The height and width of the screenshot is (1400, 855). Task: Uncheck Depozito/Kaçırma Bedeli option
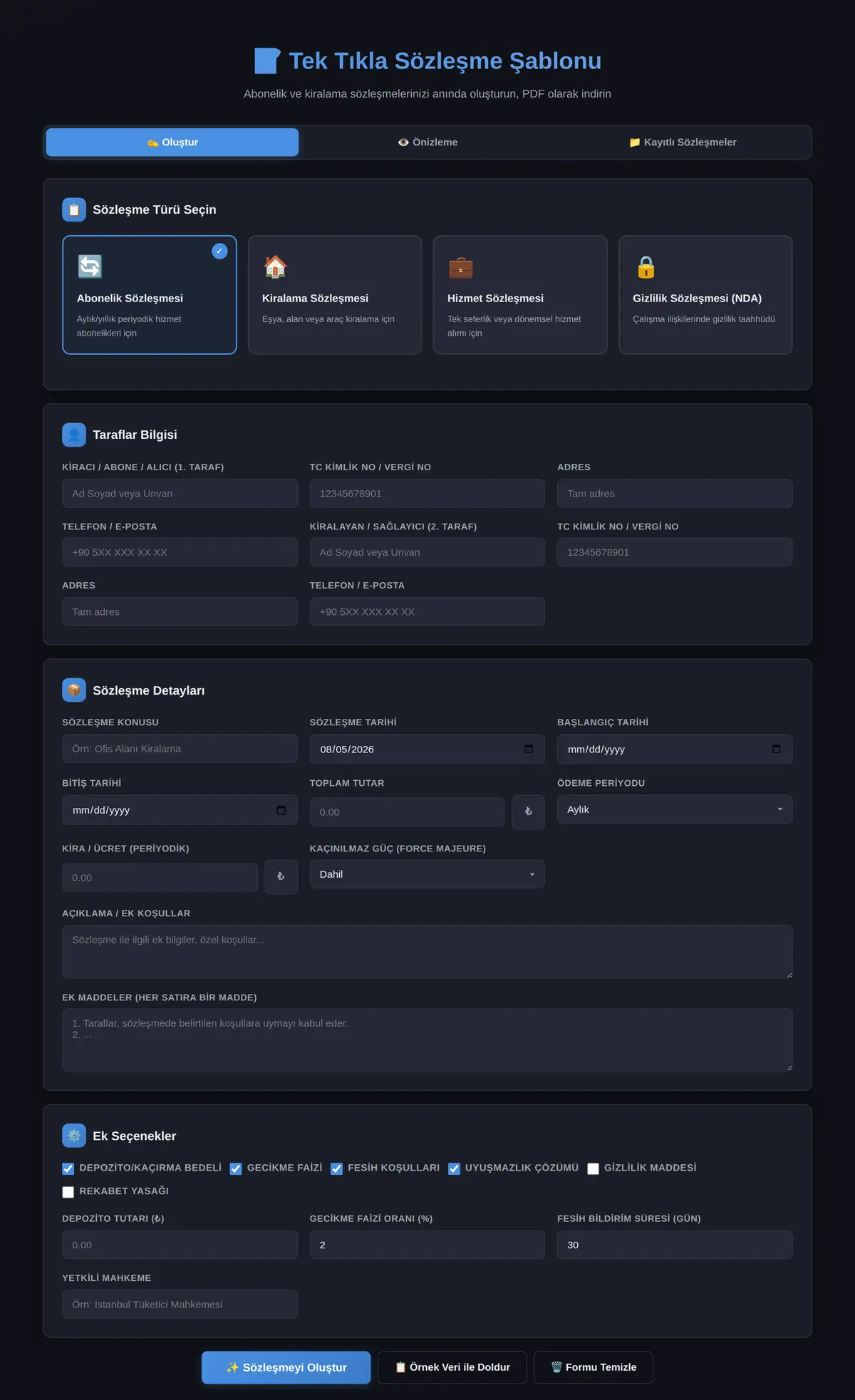pyautogui.click(x=68, y=1168)
